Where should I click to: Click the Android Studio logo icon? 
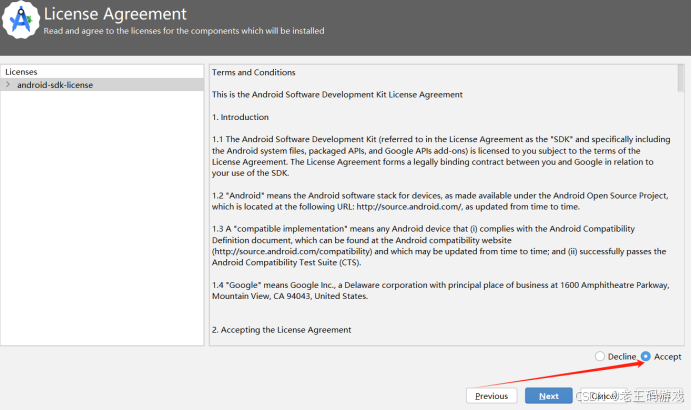coord(21,19)
